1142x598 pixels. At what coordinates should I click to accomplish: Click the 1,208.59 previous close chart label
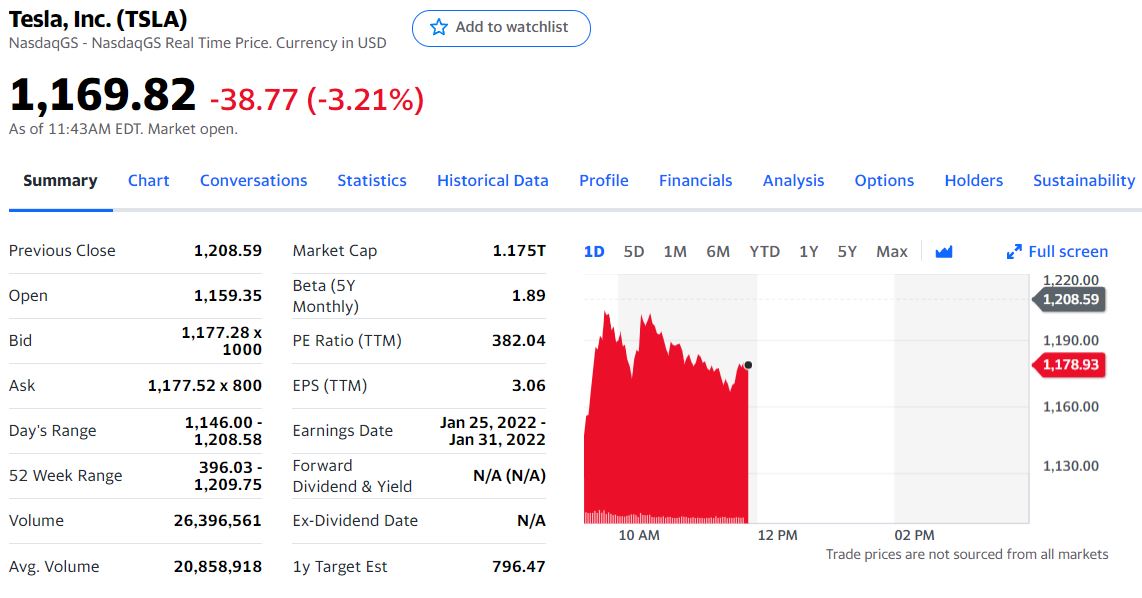(1069, 299)
